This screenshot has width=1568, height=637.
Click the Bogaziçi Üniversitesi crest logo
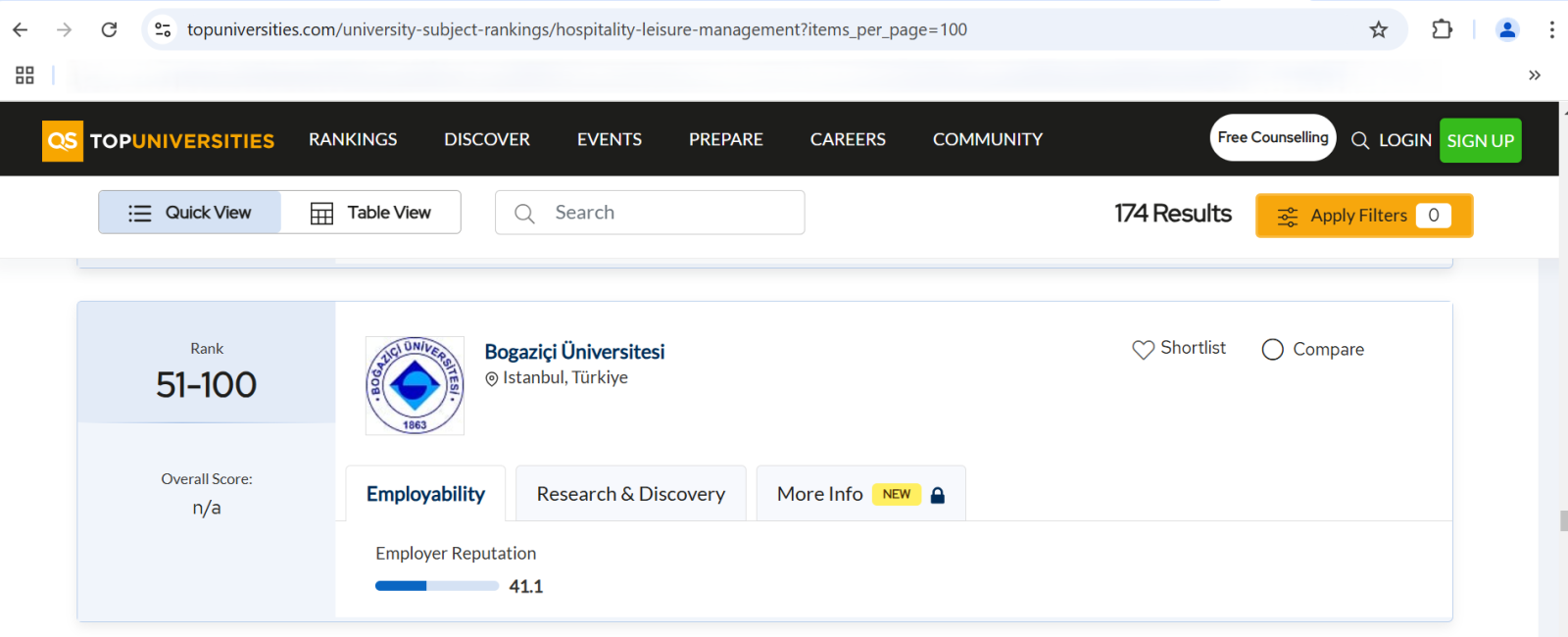click(415, 385)
